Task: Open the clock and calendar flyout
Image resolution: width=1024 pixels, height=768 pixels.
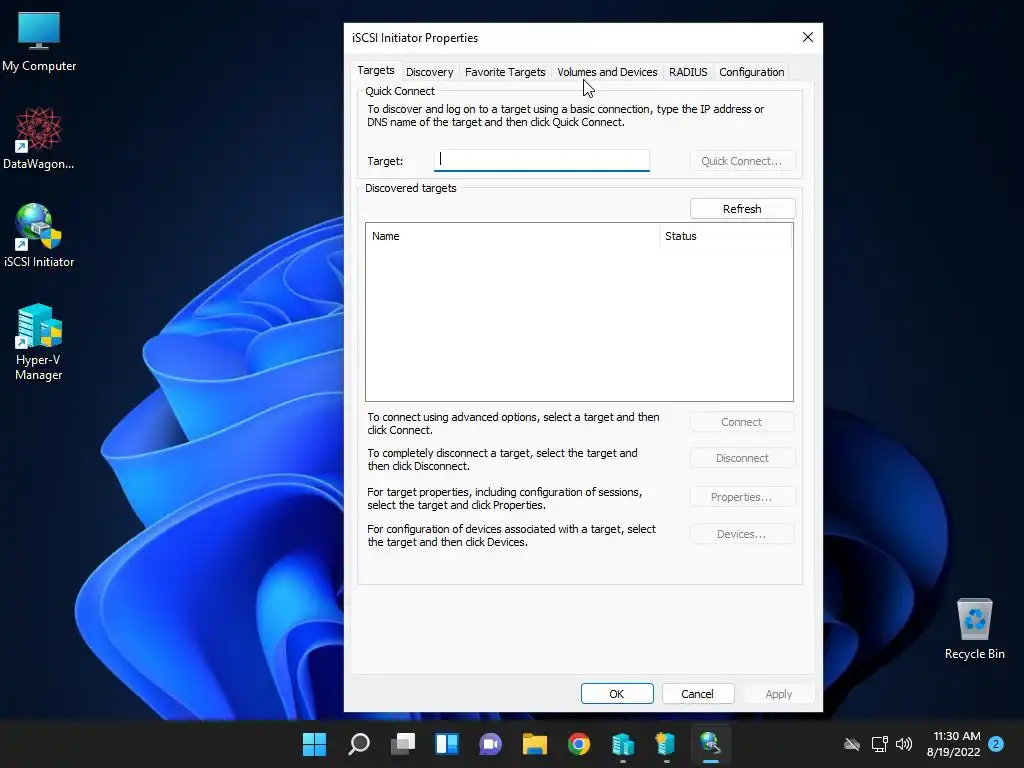Action: point(953,744)
